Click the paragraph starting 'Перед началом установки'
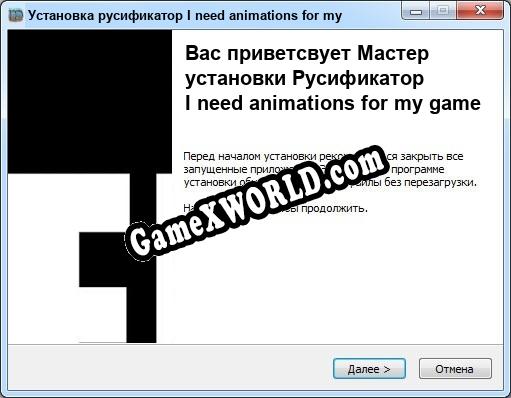The image size is (511, 398). pos(330,169)
